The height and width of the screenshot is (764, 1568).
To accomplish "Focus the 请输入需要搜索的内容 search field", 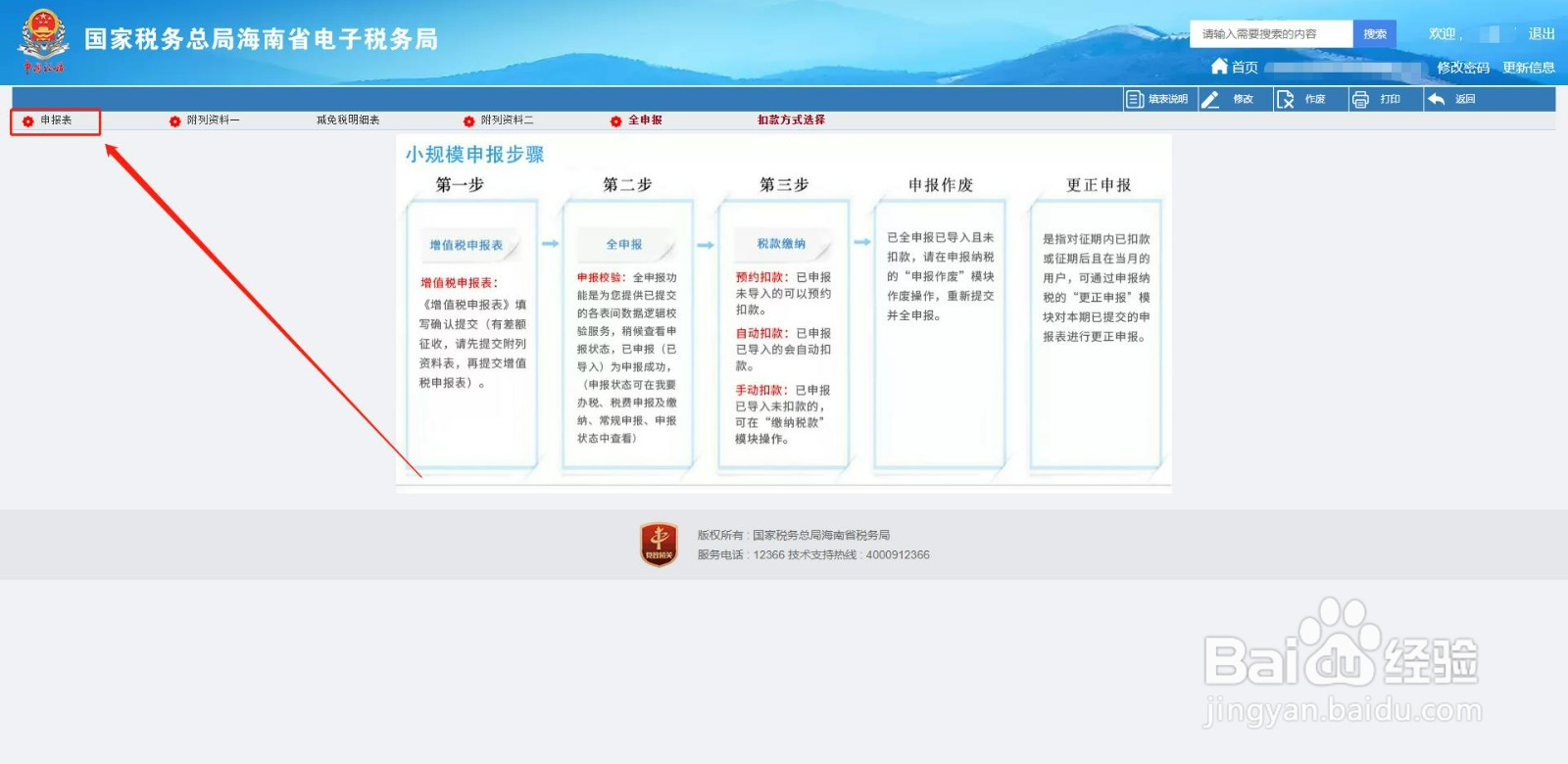I will click(1271, 34).
